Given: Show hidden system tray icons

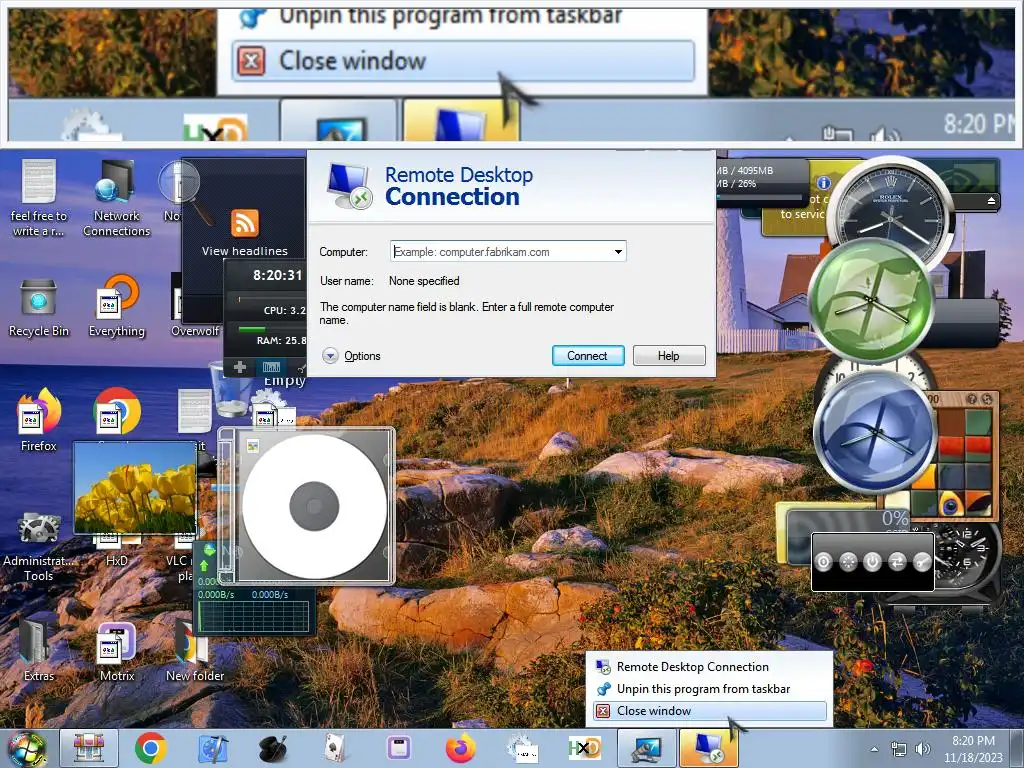Looking at the screenshot, I should click(x=874, y=749).
